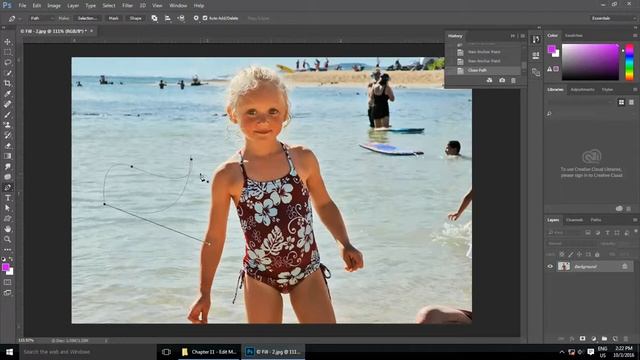Image resolution: width=640 pixels, height=360 pixels.
Task: Select the Gradient tool
Action: [x=7, y=156]
